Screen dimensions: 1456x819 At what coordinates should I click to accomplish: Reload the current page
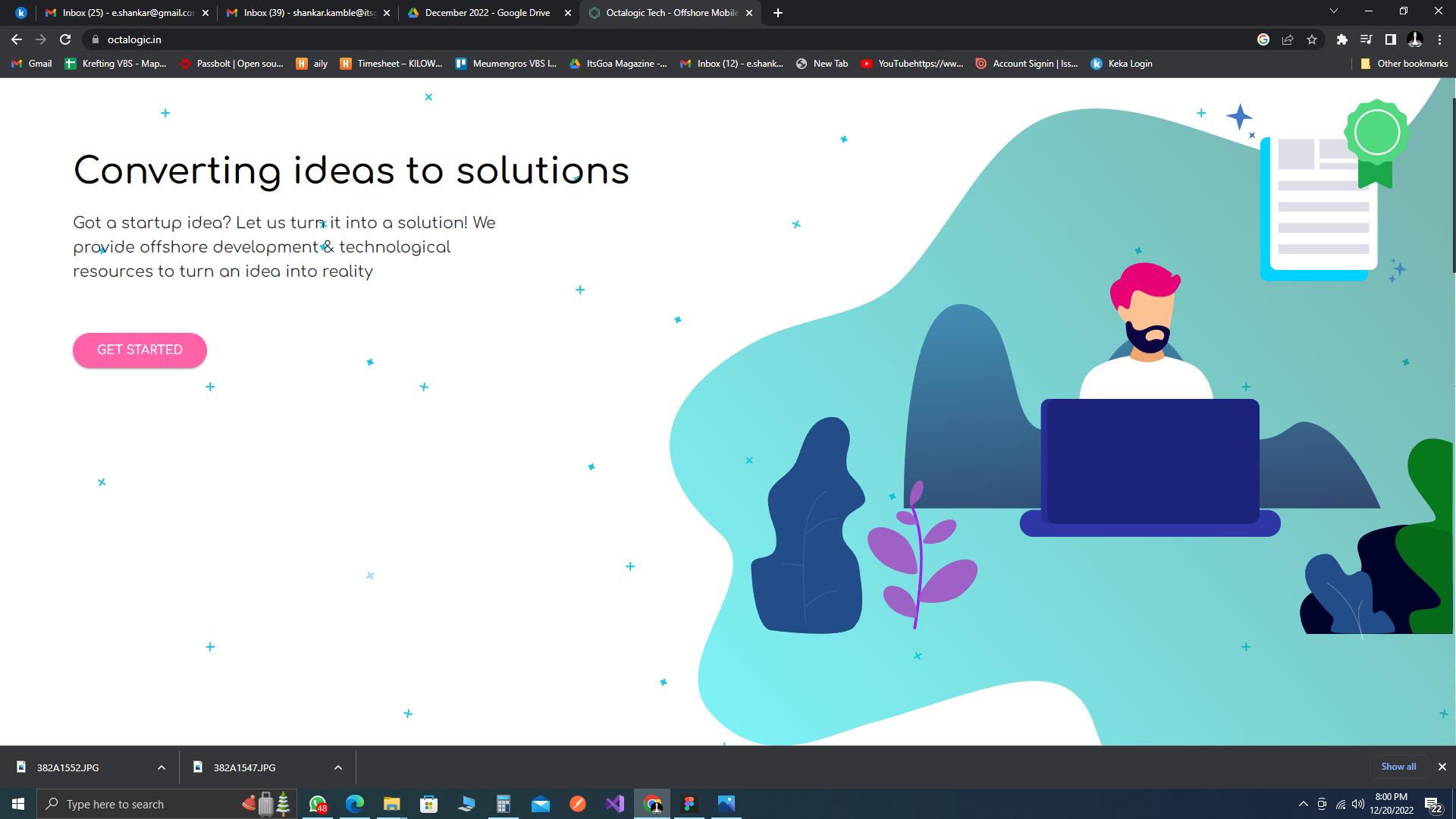coord(65,39)
